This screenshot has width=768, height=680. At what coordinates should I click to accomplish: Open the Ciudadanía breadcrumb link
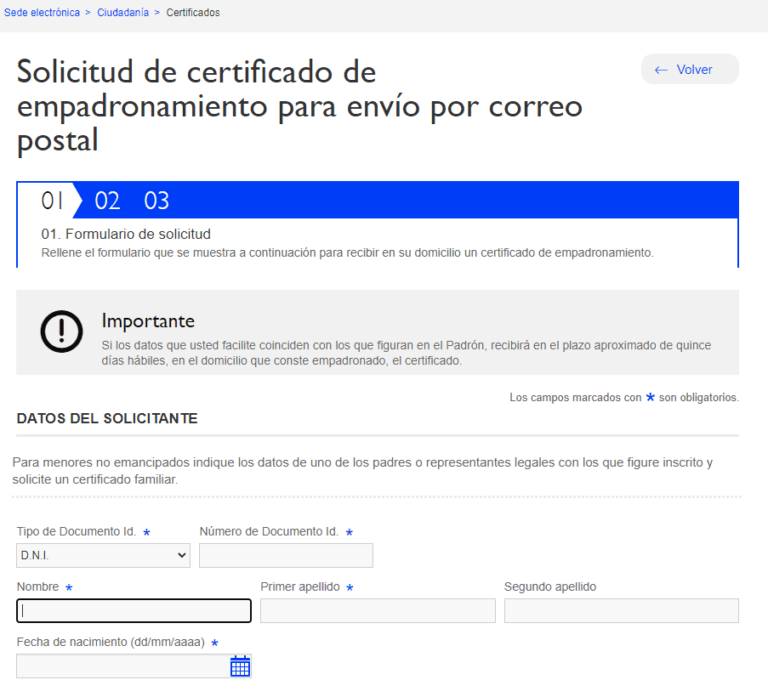[123, 13]
